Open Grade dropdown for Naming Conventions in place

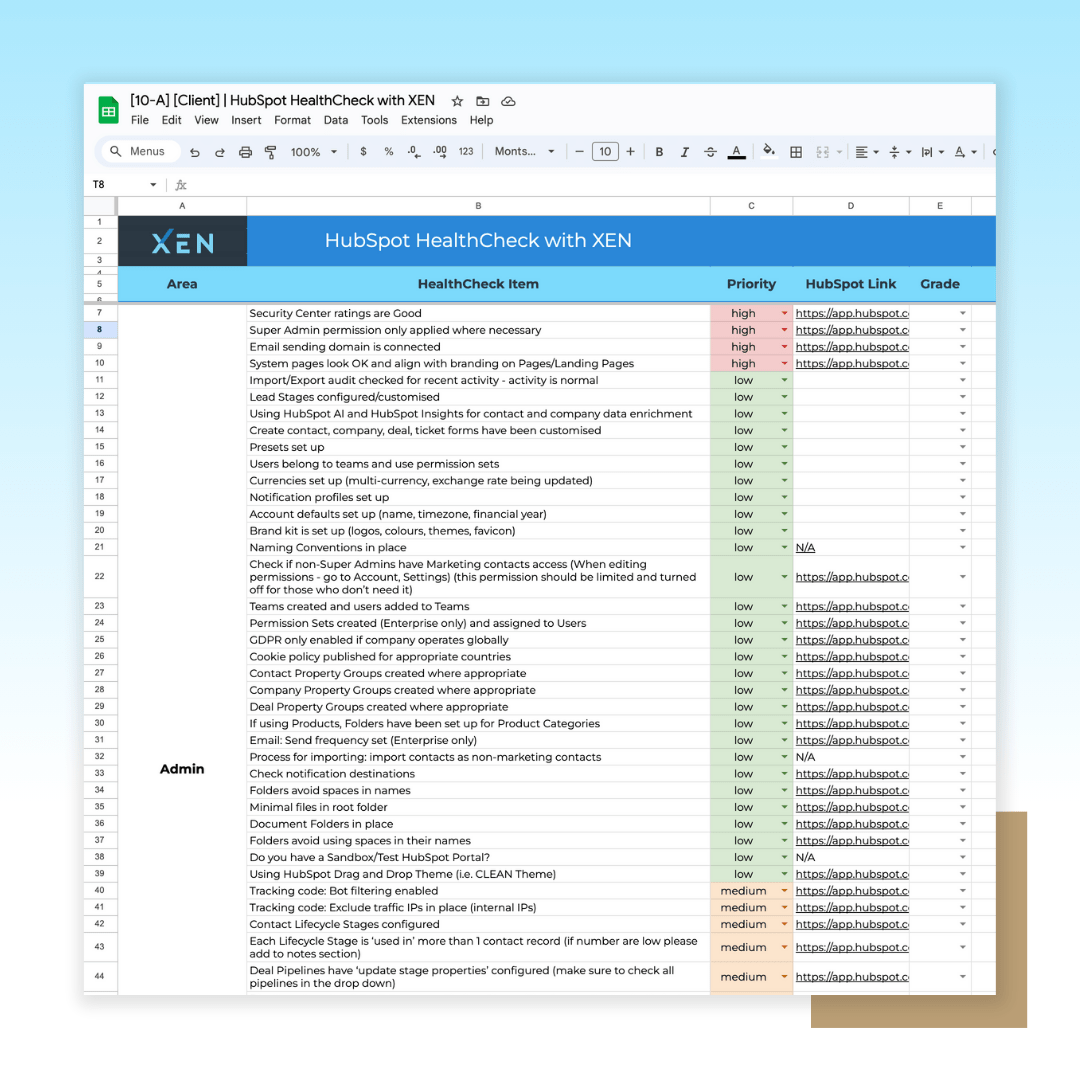(x=962, y=548)
